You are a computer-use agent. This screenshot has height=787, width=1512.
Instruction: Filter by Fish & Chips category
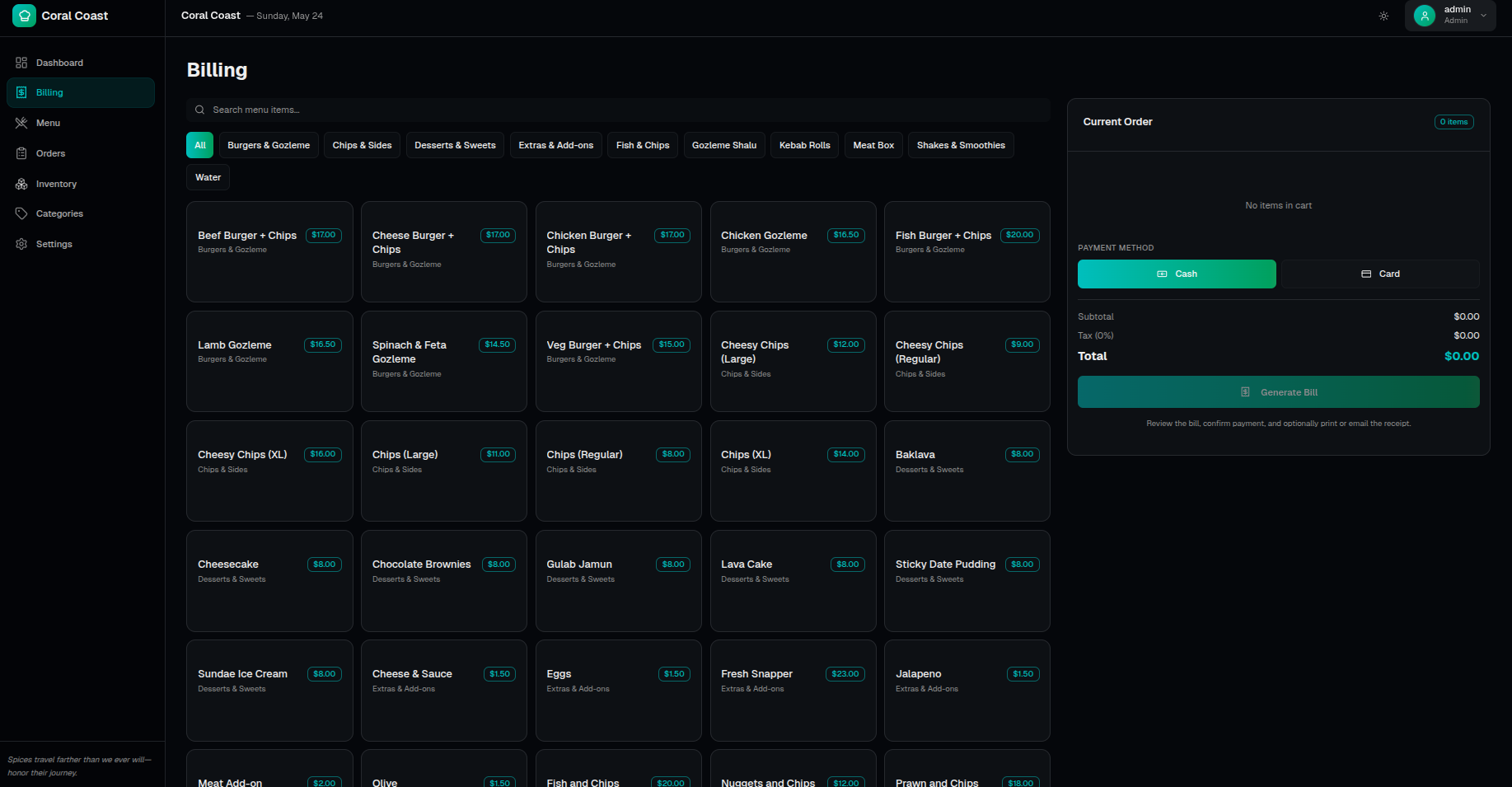click(643, 145)
